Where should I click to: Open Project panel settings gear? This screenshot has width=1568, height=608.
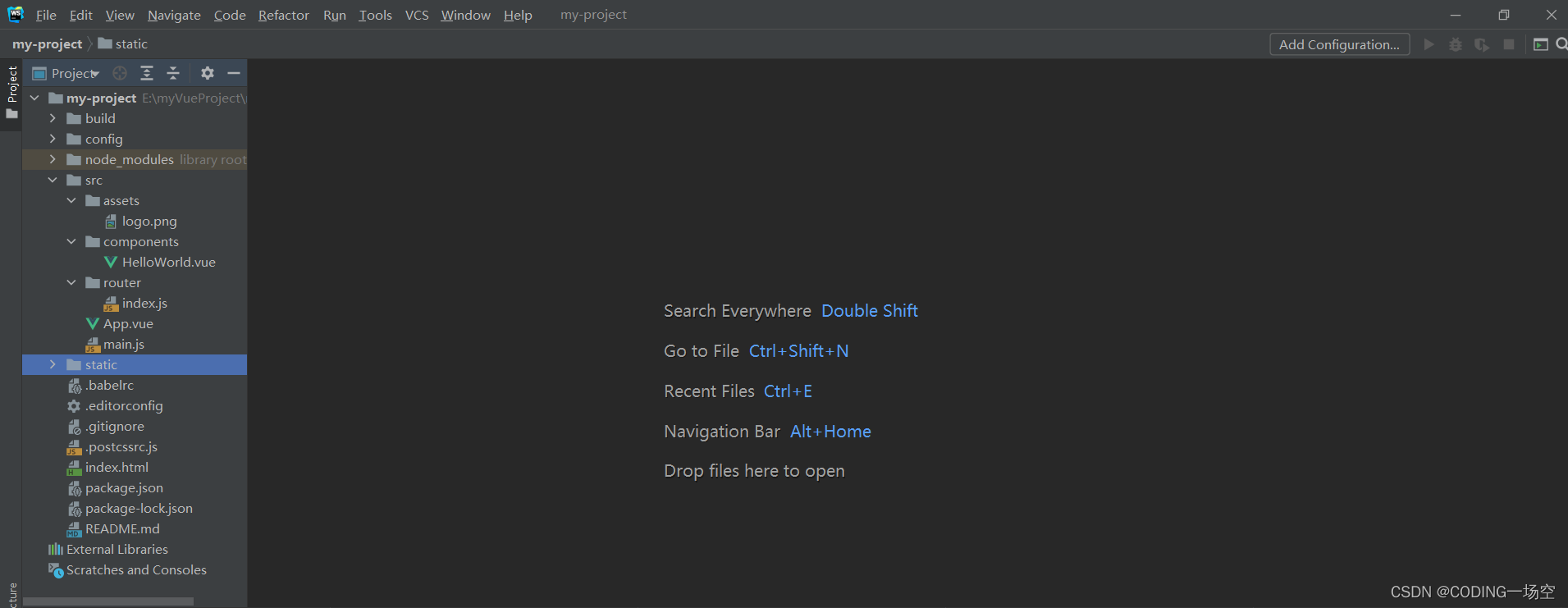208,73
